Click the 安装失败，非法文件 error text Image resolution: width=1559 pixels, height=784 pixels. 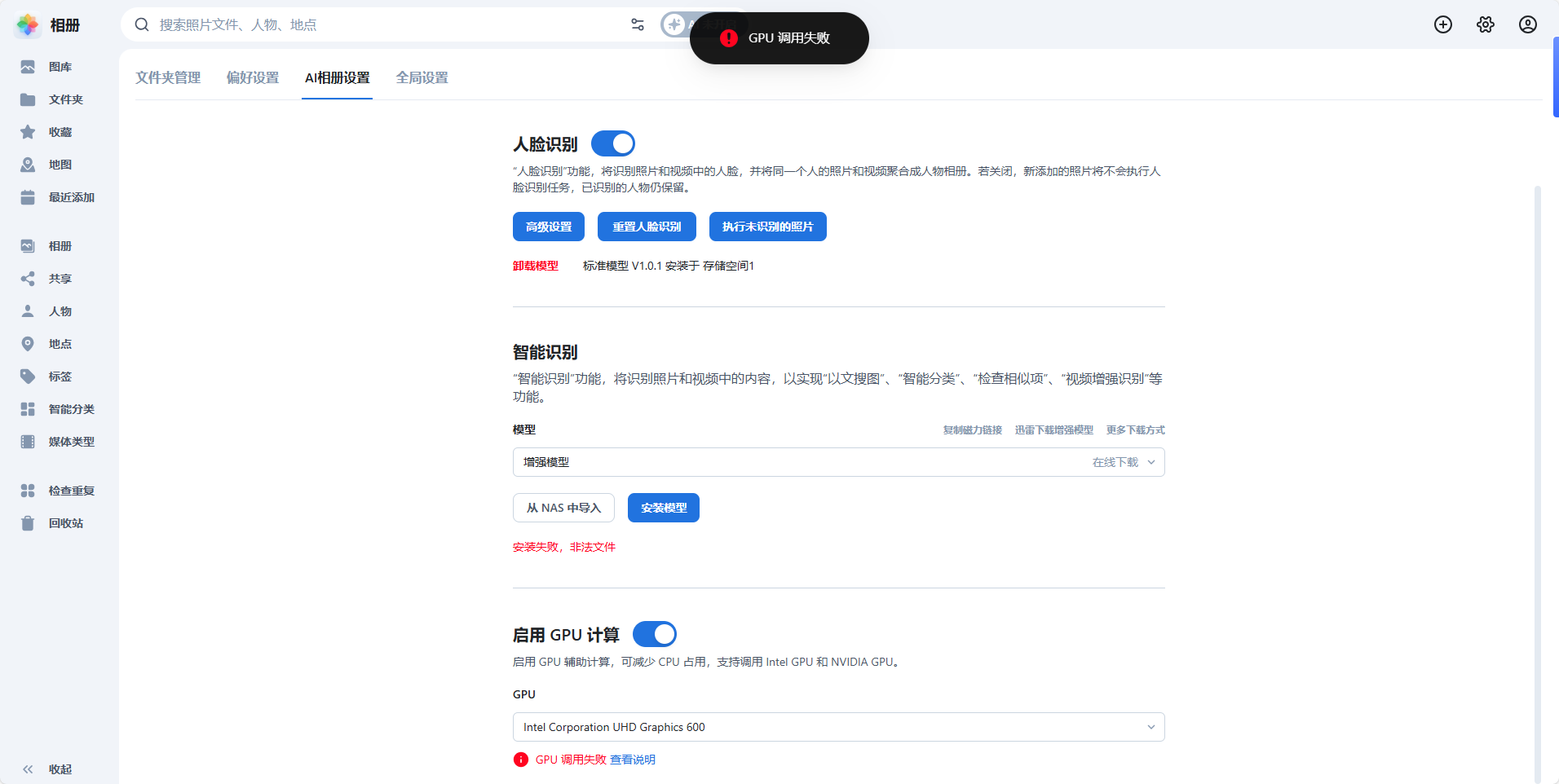(x=564, y=547)
